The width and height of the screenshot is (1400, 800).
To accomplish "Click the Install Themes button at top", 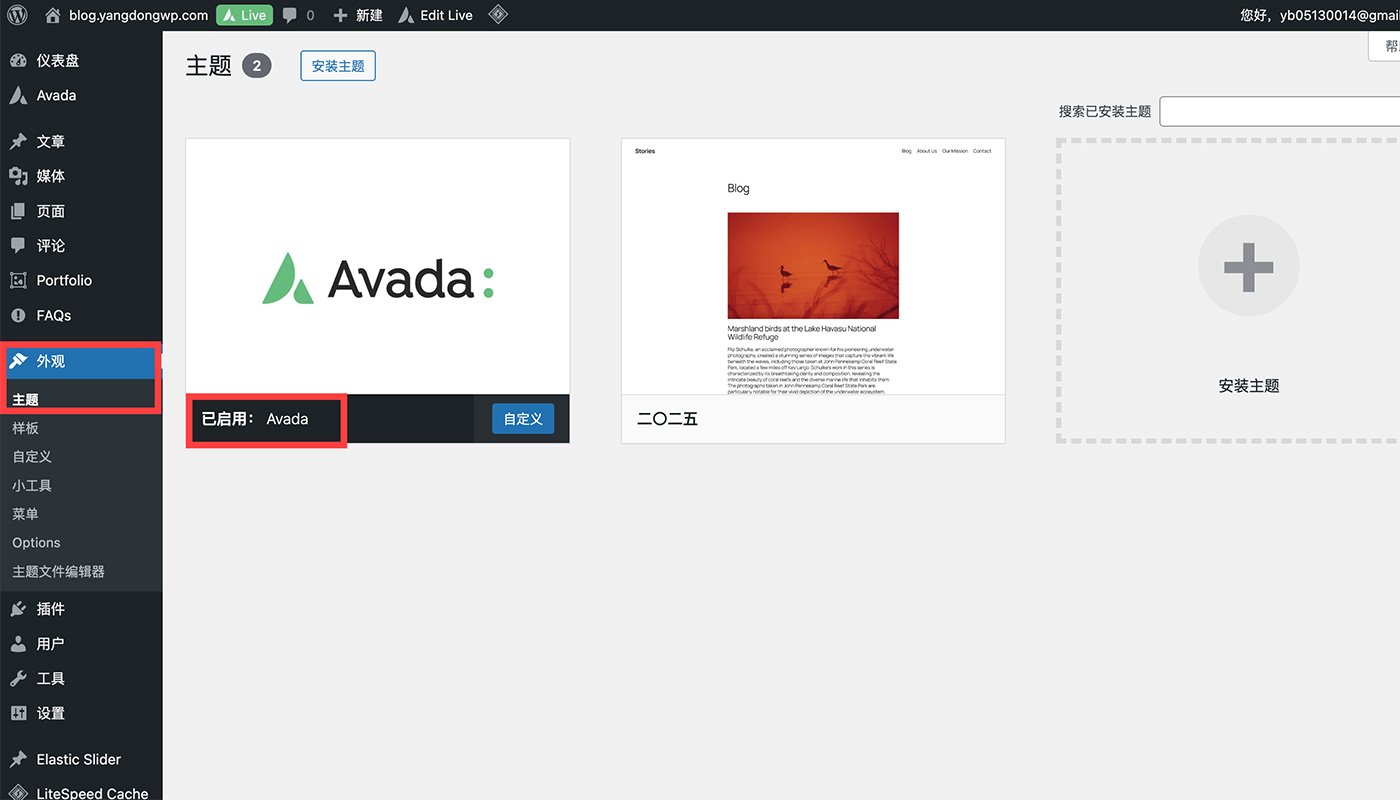I will click(338, 66).
